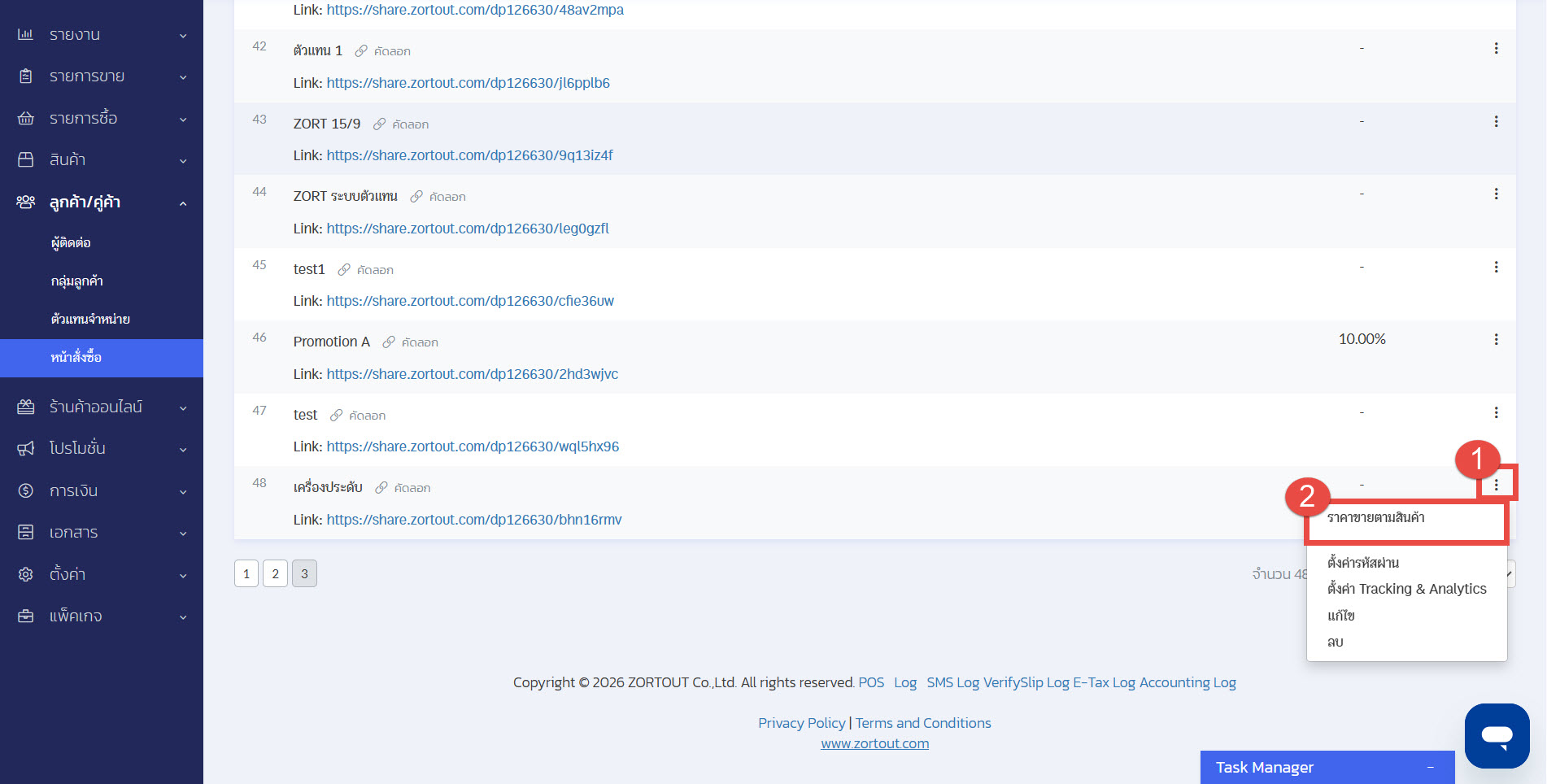Open the three-dot menu for ตัวแทน 1 row
The height and width of the screenshot is (784, 1547).
1495,49
